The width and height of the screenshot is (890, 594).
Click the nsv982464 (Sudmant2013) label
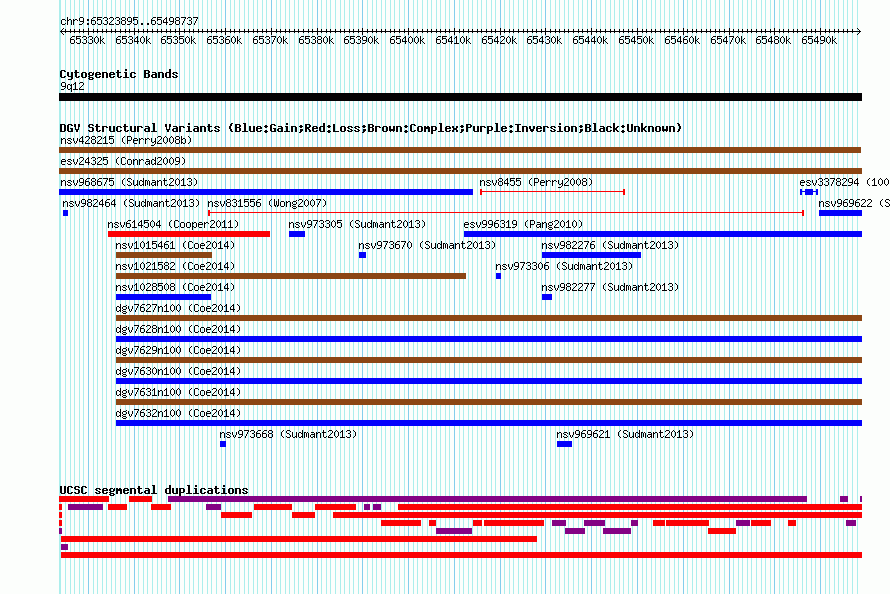(131, 203)
